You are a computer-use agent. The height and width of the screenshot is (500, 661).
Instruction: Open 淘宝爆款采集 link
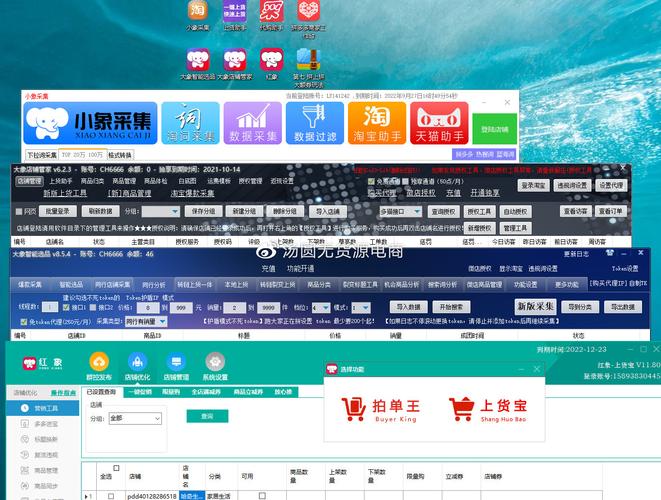192,193
